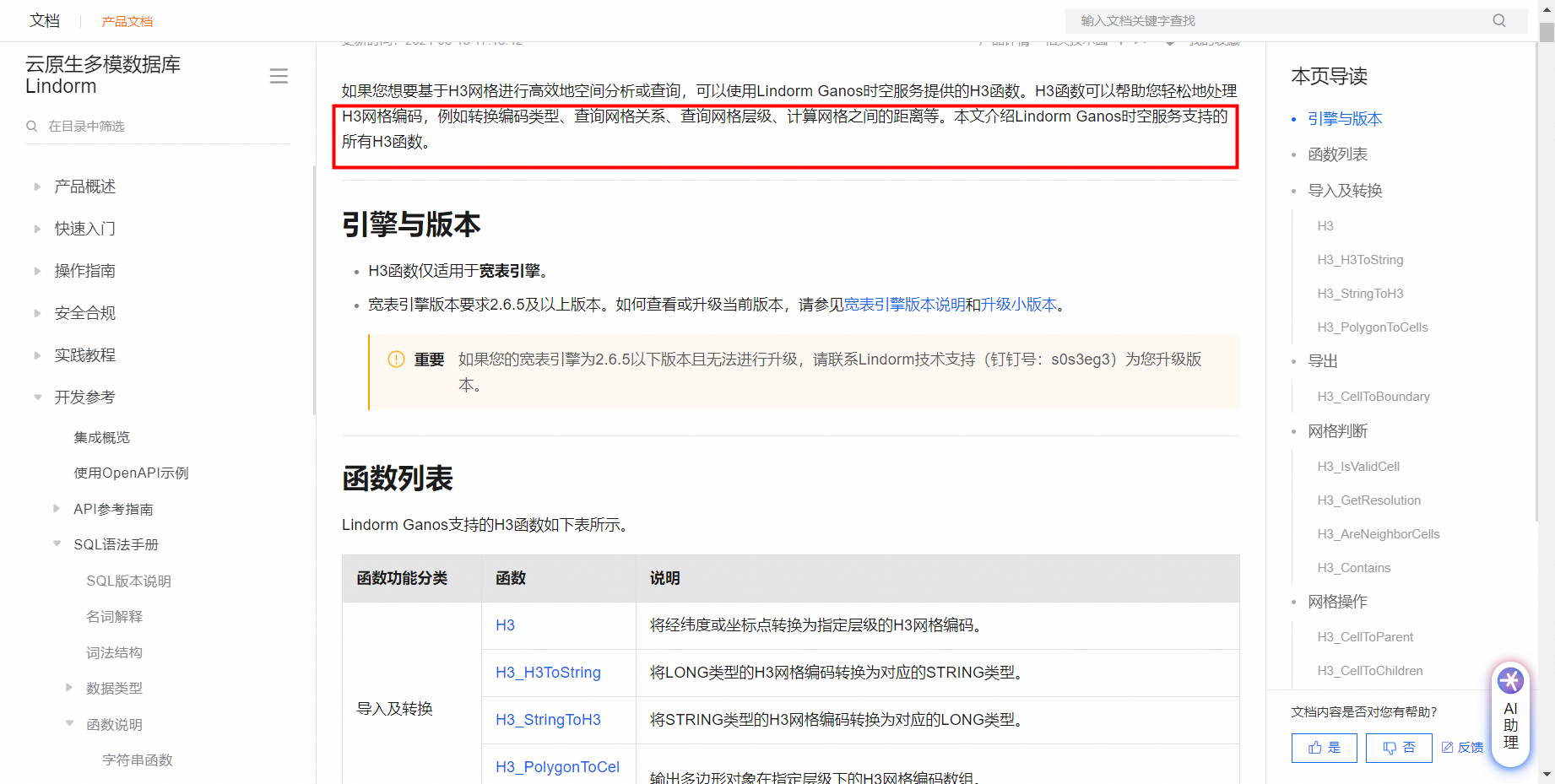Collapse the 函数说明 tree item
Screen dimensions: 1555x784
click(69, 724)
